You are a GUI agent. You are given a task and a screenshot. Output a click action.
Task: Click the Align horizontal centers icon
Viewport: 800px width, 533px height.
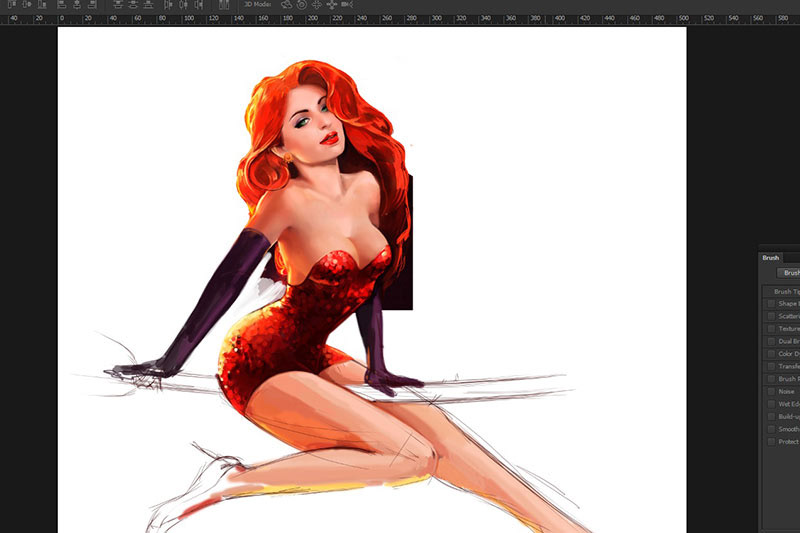(x=77, y=5)
